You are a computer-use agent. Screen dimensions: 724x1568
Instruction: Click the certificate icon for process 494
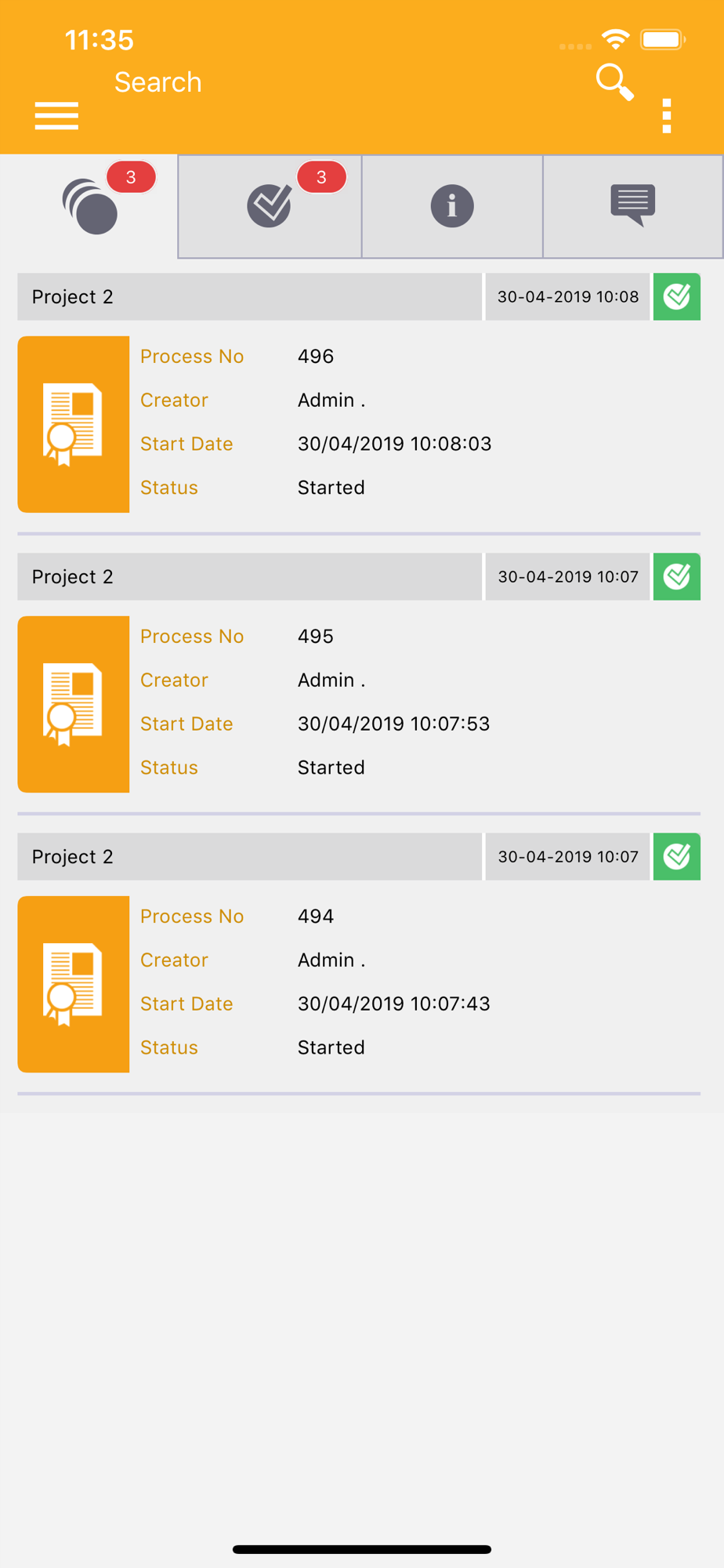pyautogui.click(x=74, y=984)
